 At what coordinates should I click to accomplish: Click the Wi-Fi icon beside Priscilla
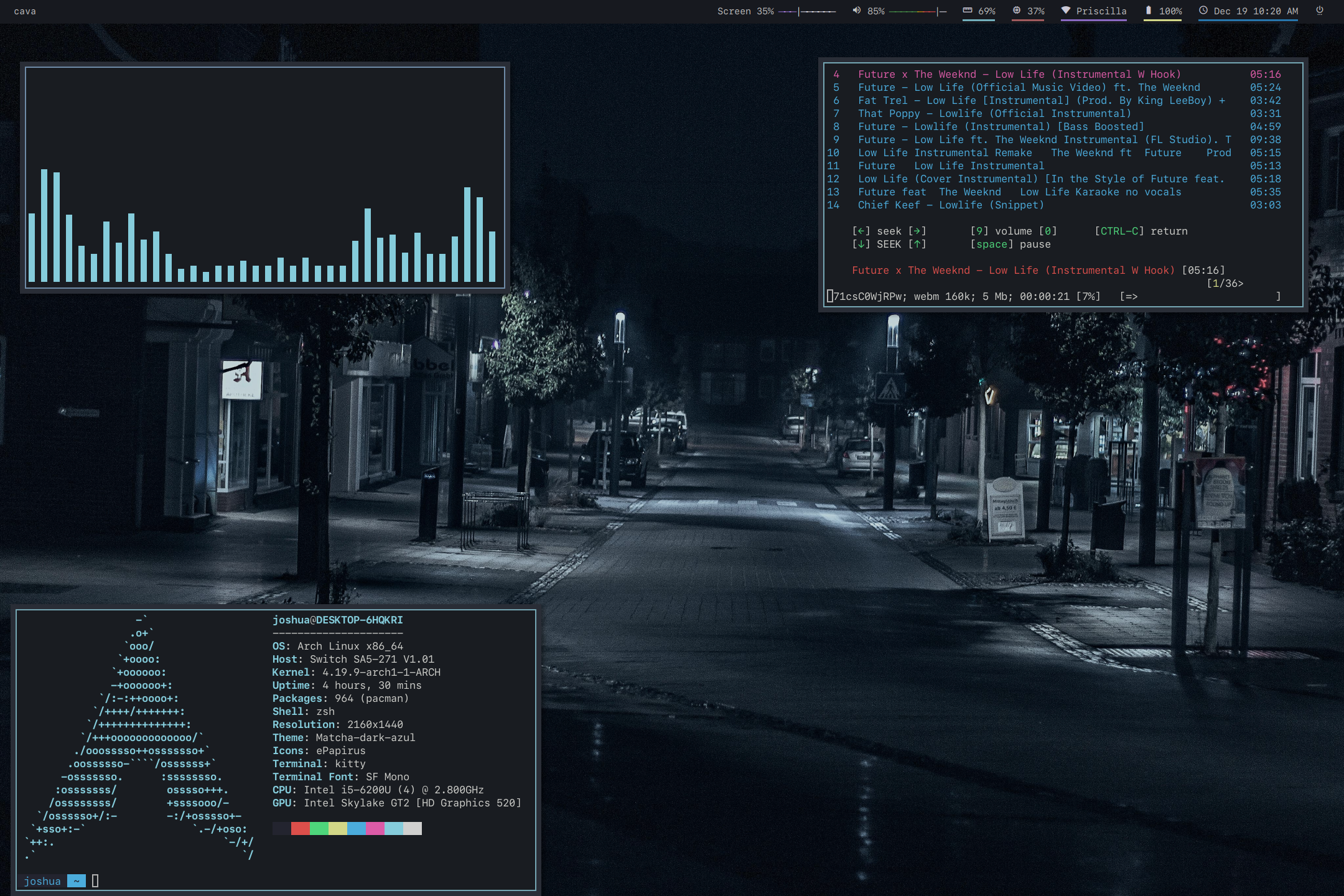pos(1065,11)
